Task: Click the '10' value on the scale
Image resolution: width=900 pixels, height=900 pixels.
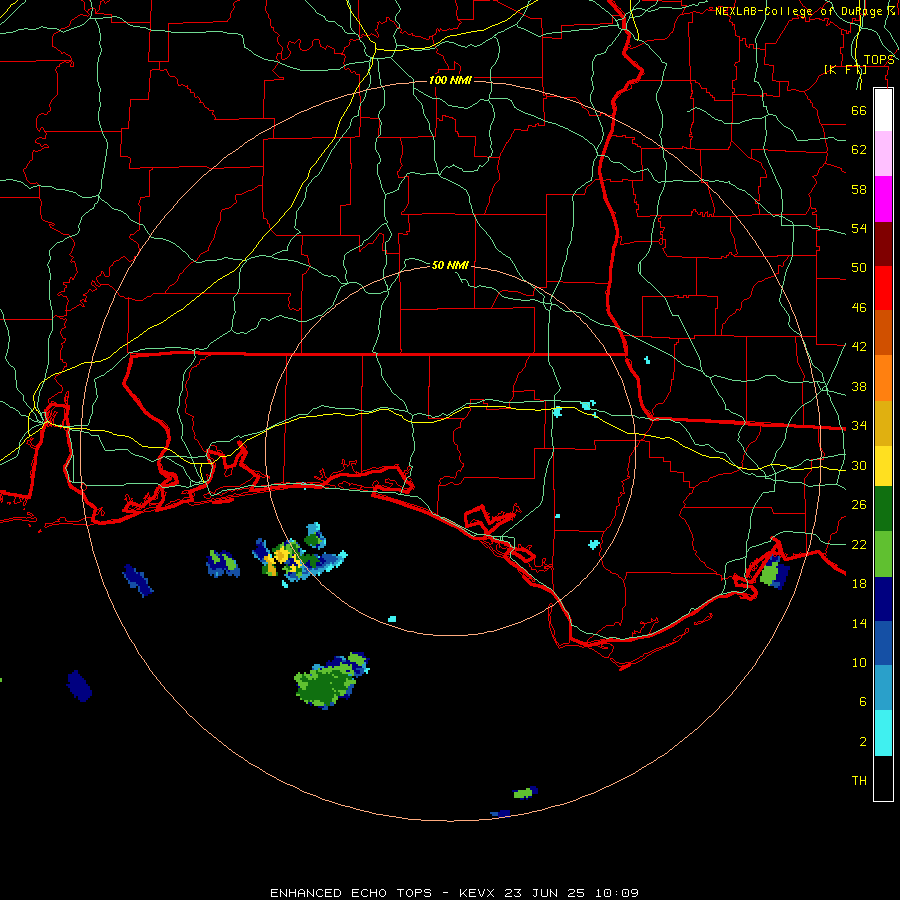Action: pos(859,663)
